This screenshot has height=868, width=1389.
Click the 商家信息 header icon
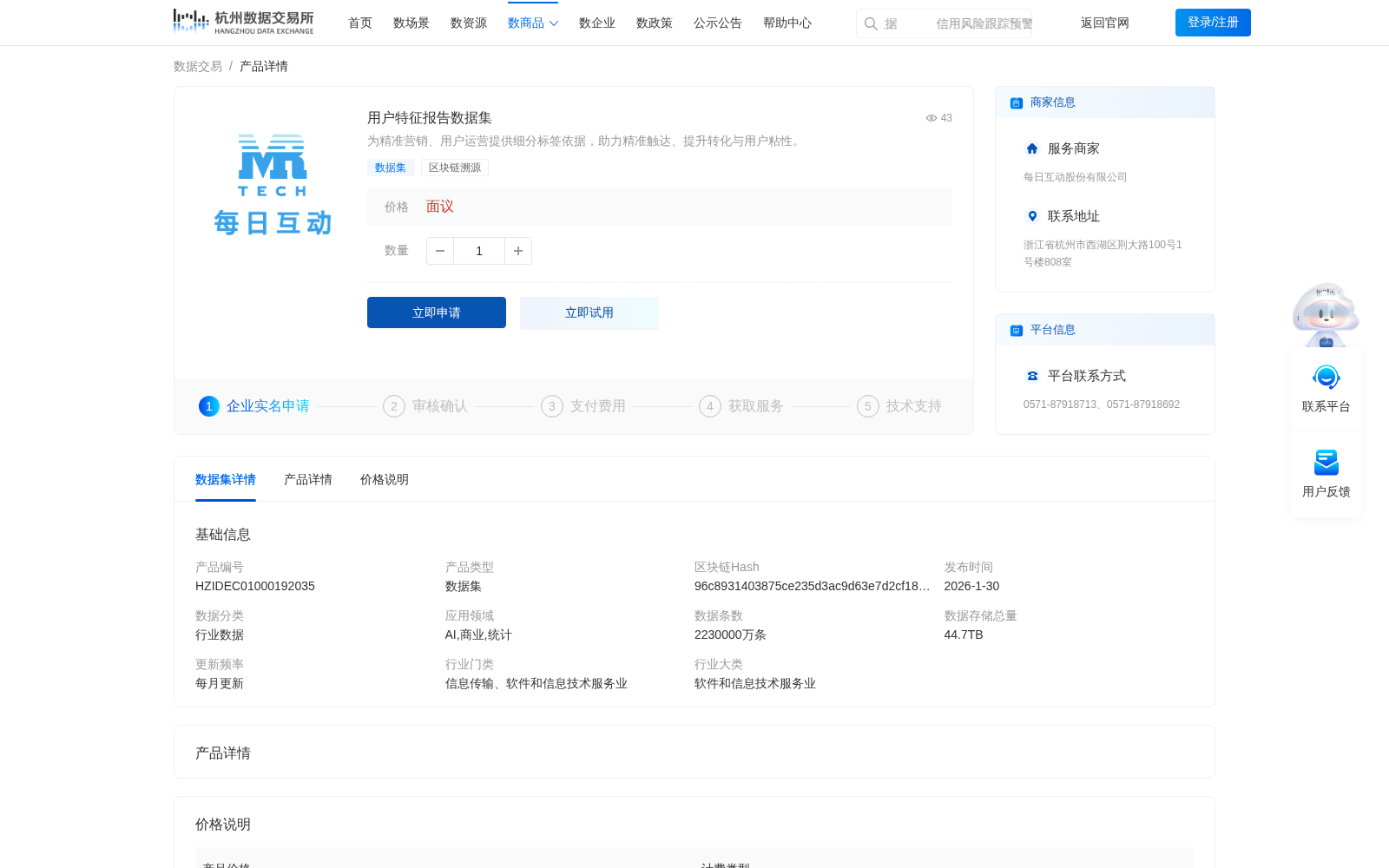point(1017,103)
